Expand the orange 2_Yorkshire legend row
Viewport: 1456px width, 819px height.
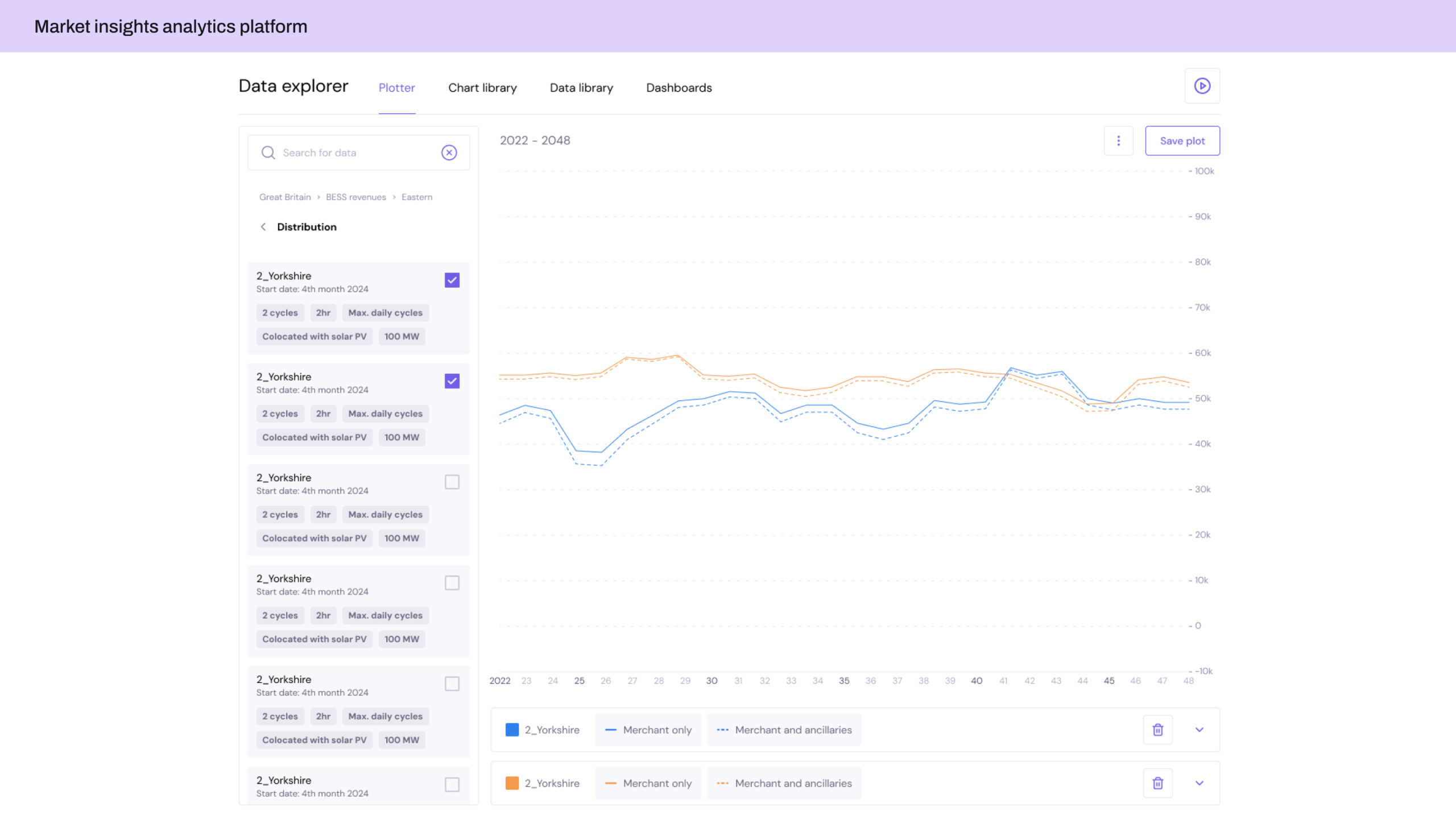click(x=1199, y=783)
